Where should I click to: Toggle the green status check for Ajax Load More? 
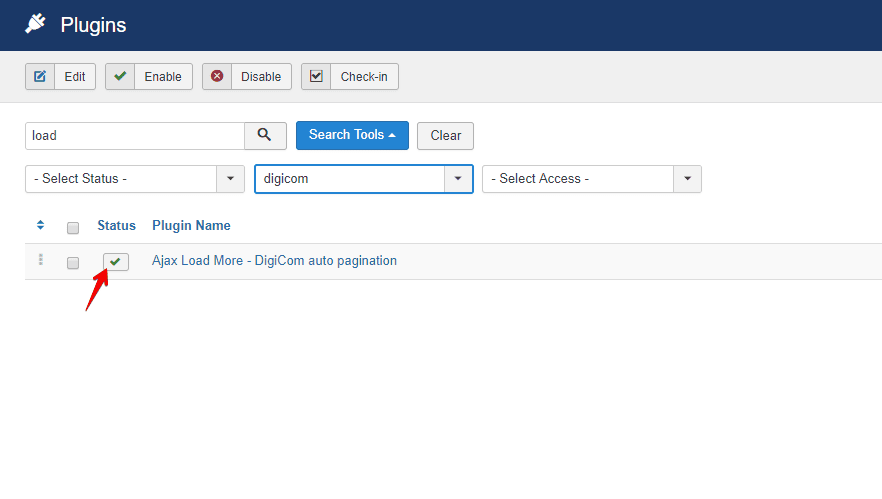[x=116, y=262]
